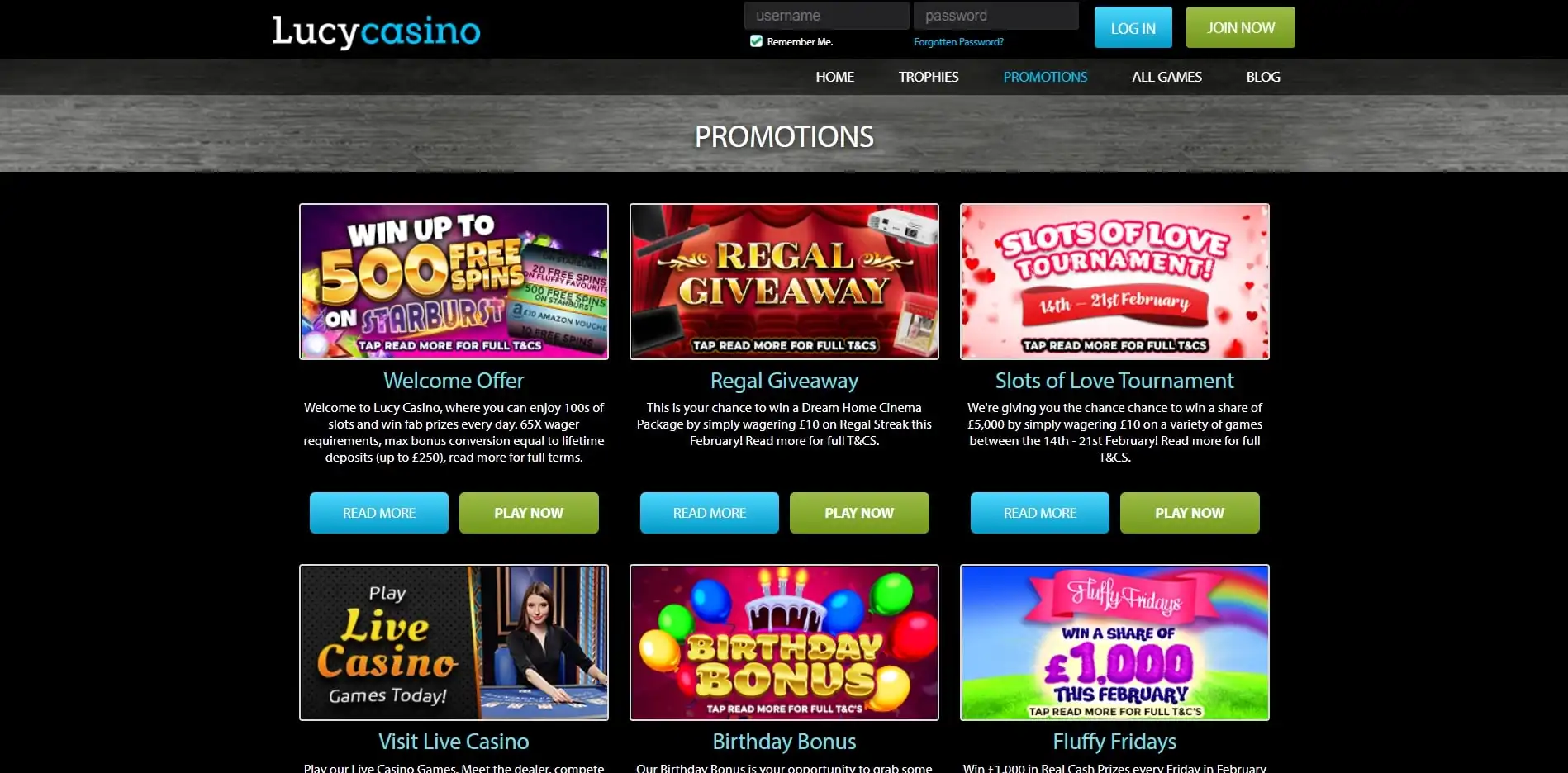The height and width of the screenshot is (773, 1568).
Task: Open the 500 Free Spins Starburst banner
Action: pyautogui.click(x=454, y=282)
